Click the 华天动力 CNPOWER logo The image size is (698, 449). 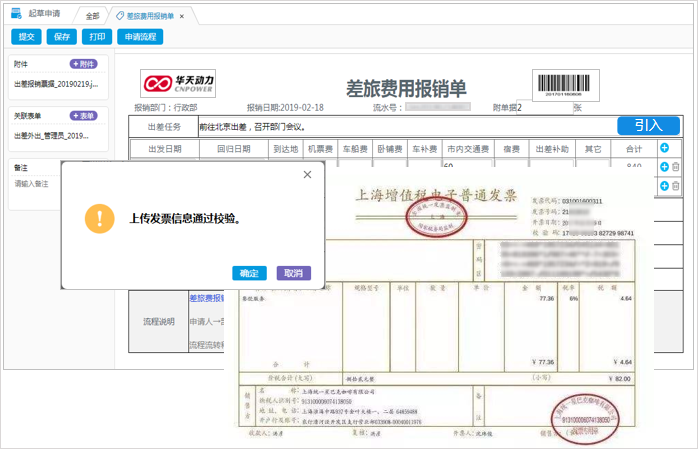(x=178, y=83)
